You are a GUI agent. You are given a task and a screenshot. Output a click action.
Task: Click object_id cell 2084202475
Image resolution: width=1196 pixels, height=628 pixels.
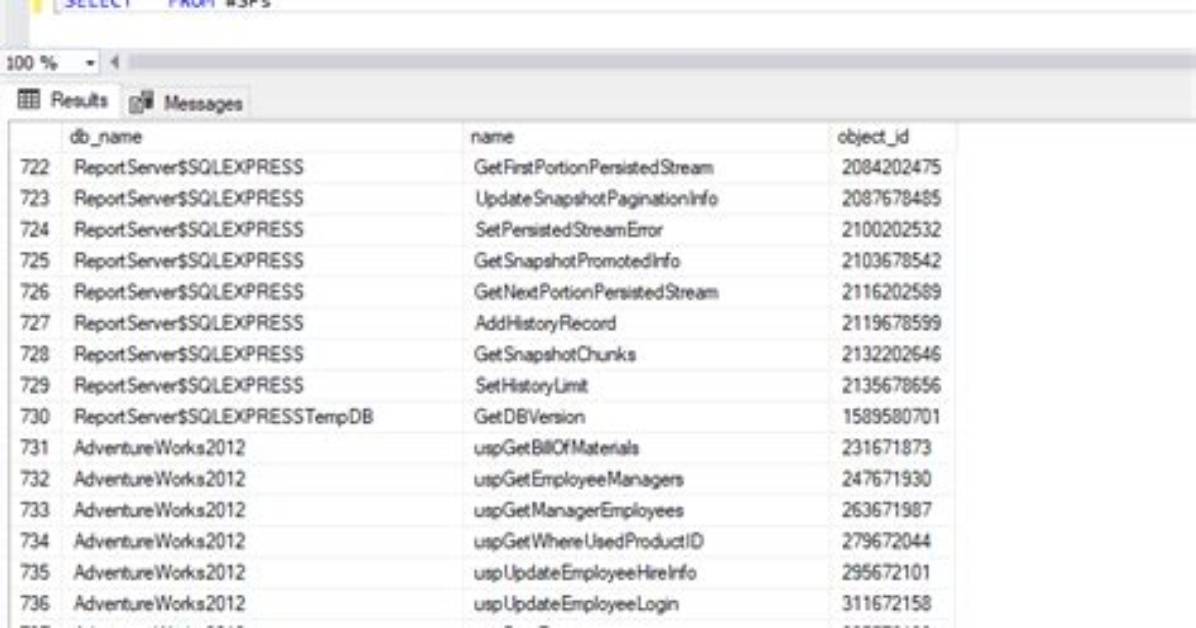tap(892, 167)
